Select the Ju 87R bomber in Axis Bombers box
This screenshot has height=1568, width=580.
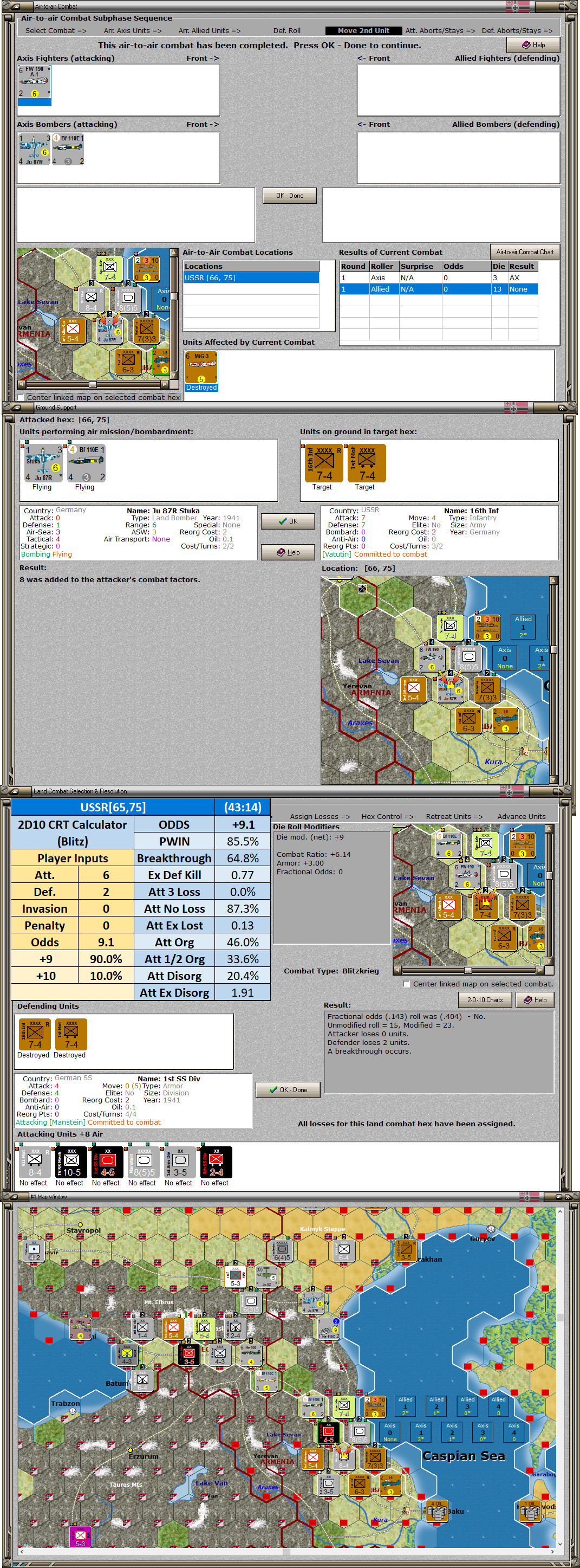(x=34, y=150)
